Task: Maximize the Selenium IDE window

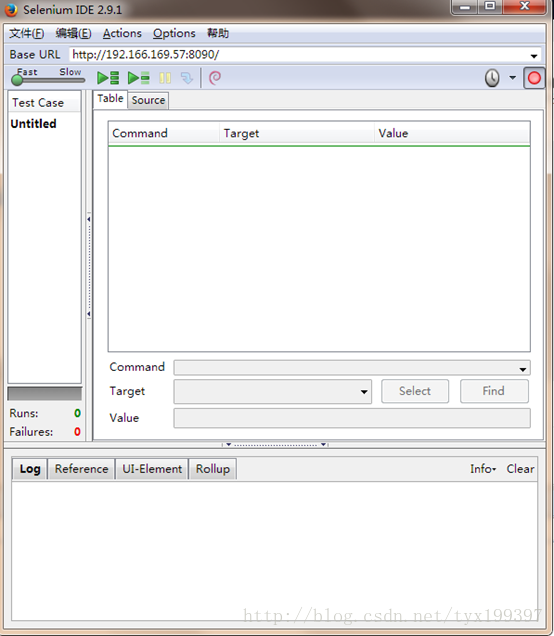Action: tap(490, 7)
